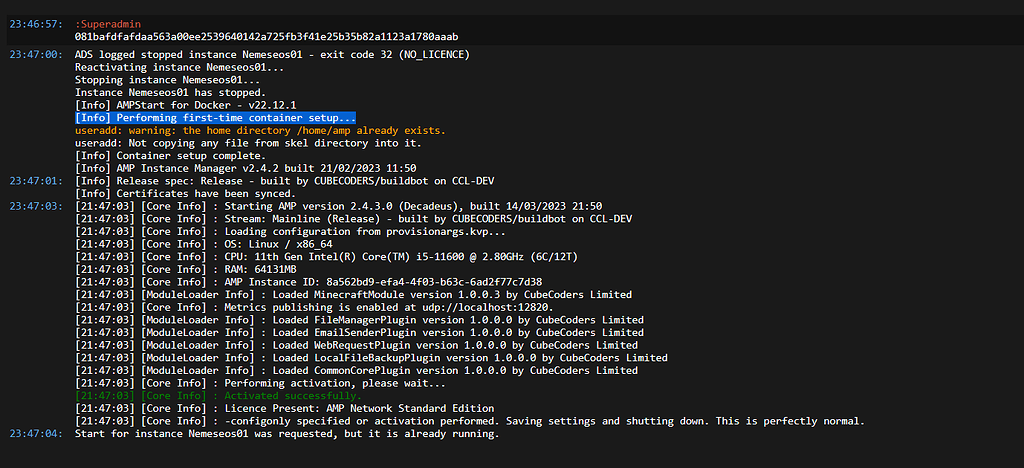
Task: Click the NO_LICENCE exit code 32 line
Action: coord(272,54)
